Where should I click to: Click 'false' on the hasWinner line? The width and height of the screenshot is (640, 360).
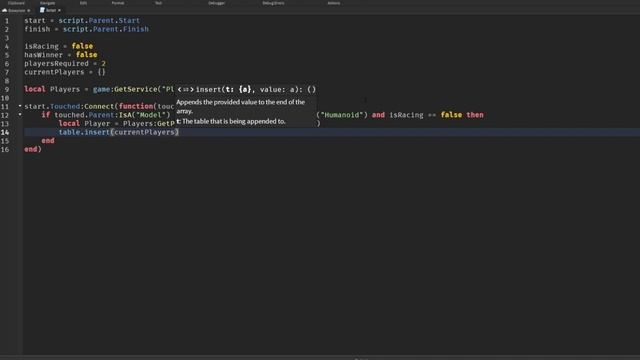tap(87, 55)
